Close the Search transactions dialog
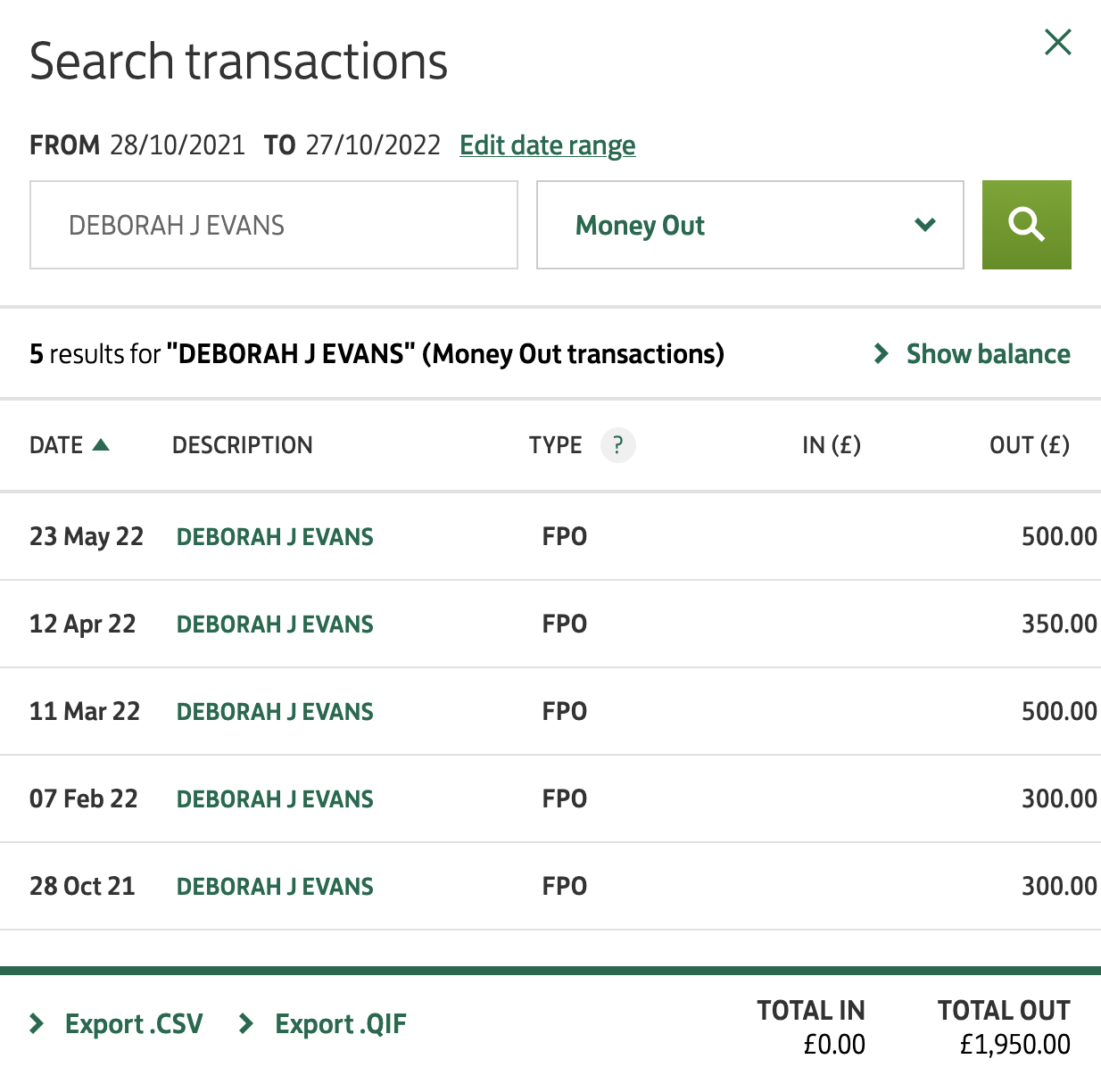 click(1057, 42)
